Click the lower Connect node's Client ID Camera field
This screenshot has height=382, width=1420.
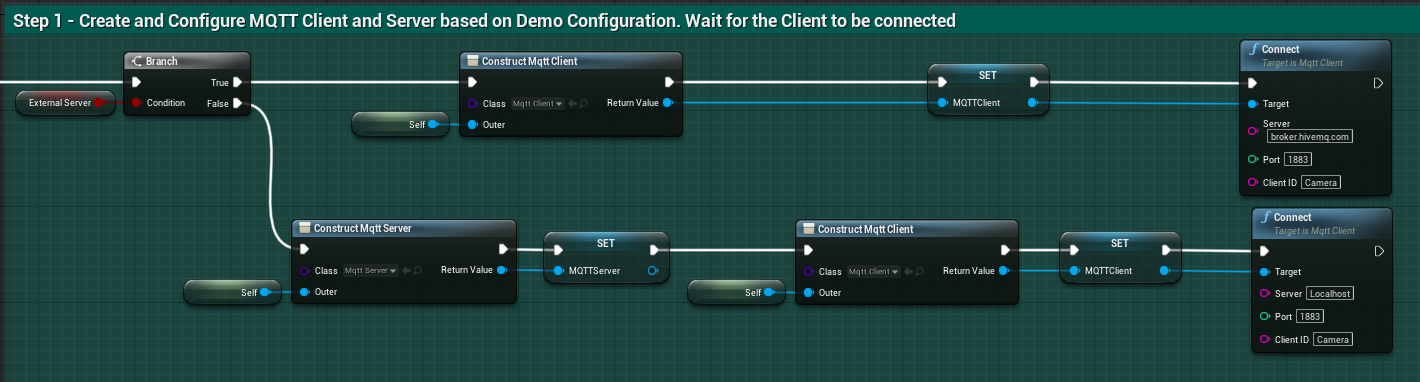pos(1333,340)
